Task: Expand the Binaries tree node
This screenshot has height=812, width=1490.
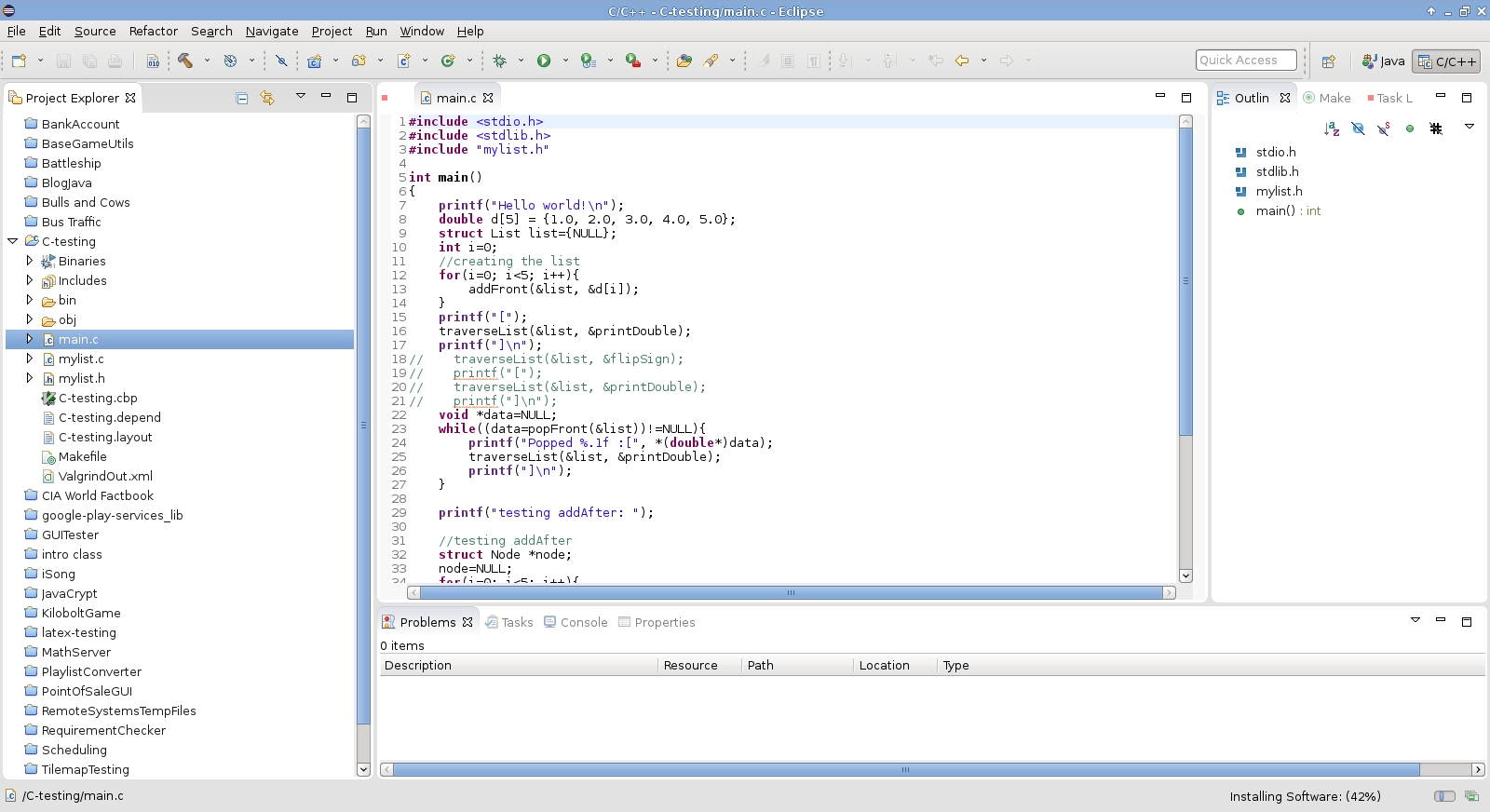Action: tap(30, 261)
